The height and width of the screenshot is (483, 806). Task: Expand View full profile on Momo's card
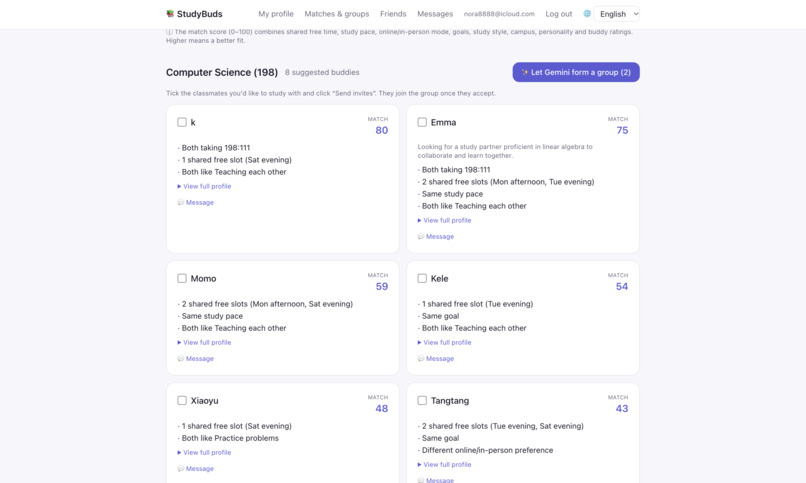click(x=204, y=342)
